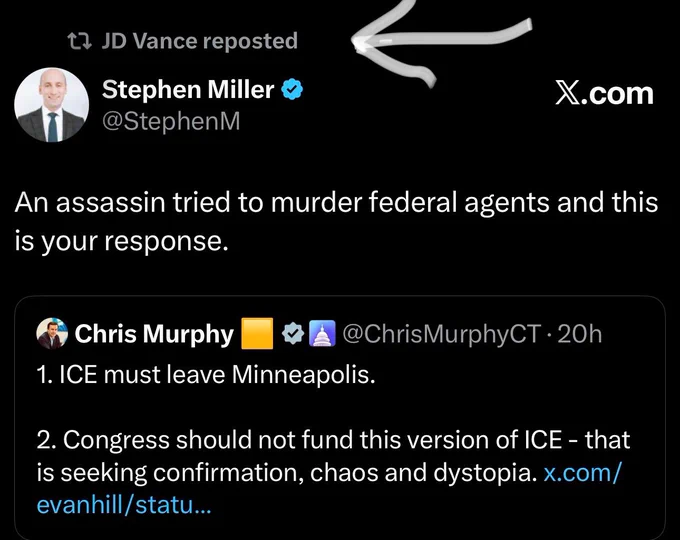
Task: Open Stephen Miller's profile picture
Action: tap(52, 105)
